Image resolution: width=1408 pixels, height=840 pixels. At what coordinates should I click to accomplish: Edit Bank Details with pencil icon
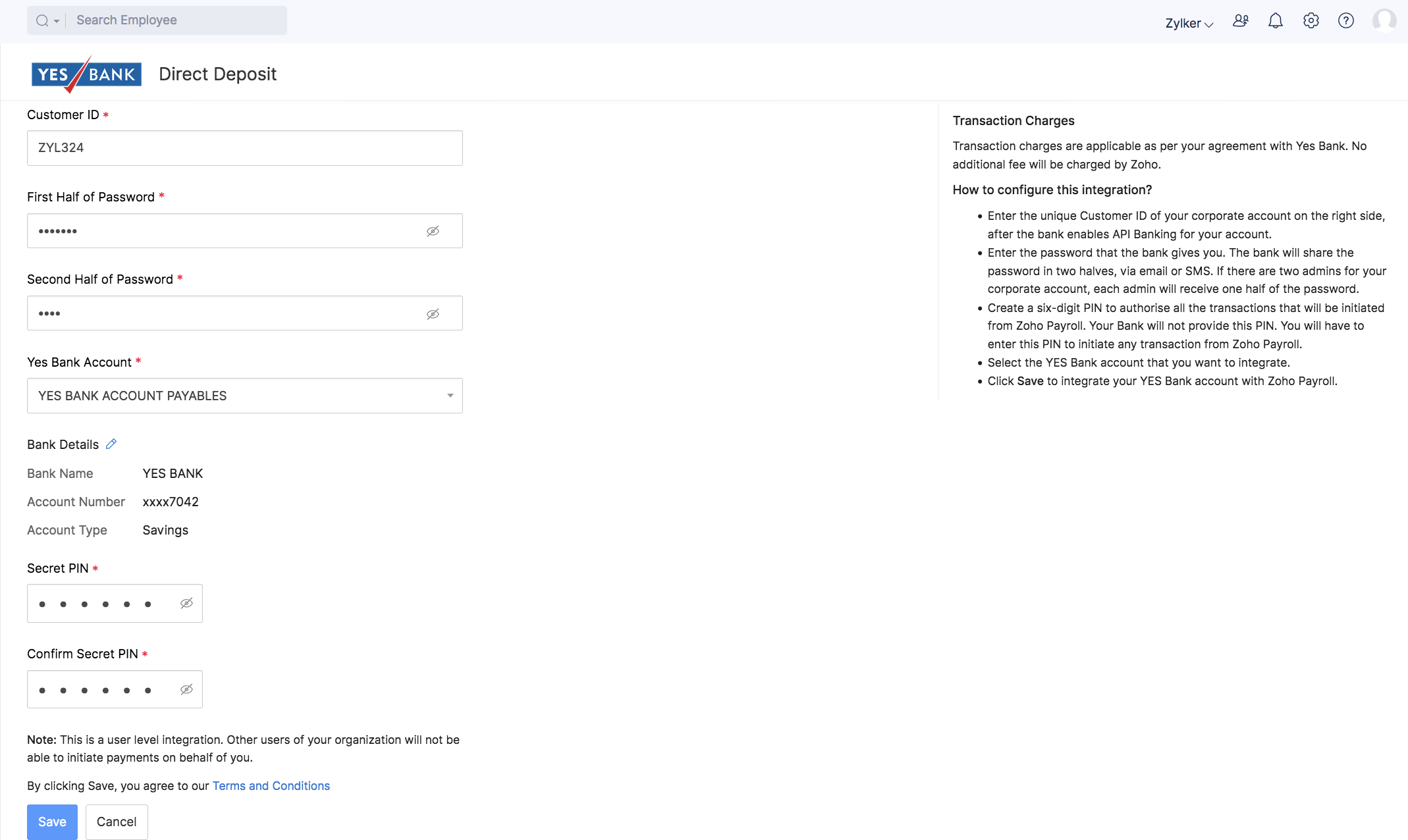coord(111,444)
